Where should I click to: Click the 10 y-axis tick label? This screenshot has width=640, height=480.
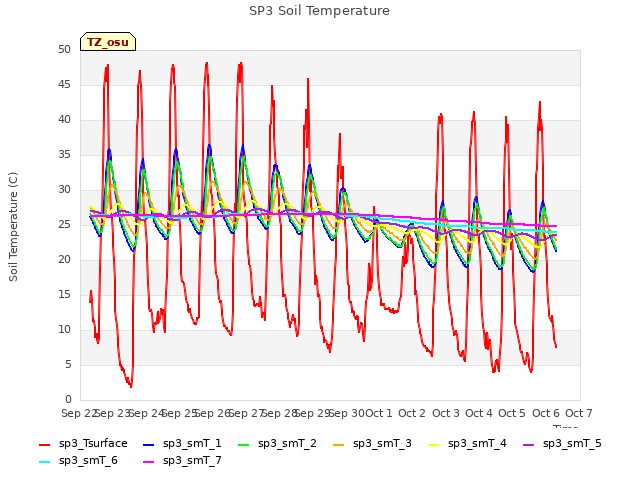point(64,329)
